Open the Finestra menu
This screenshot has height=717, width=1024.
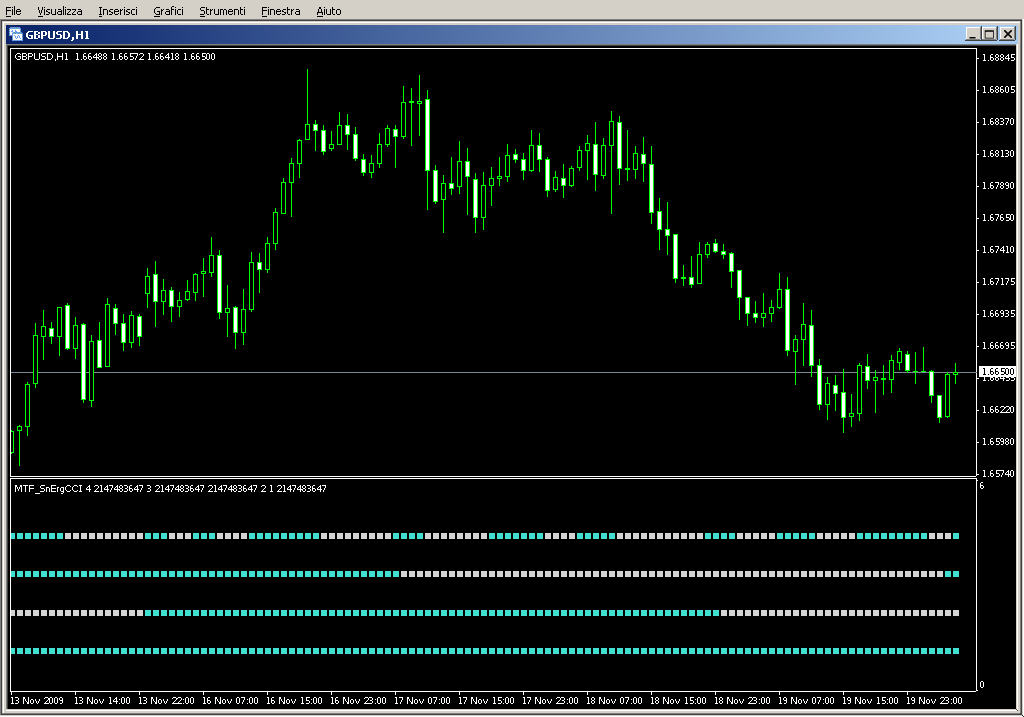[x=280, y=11]
